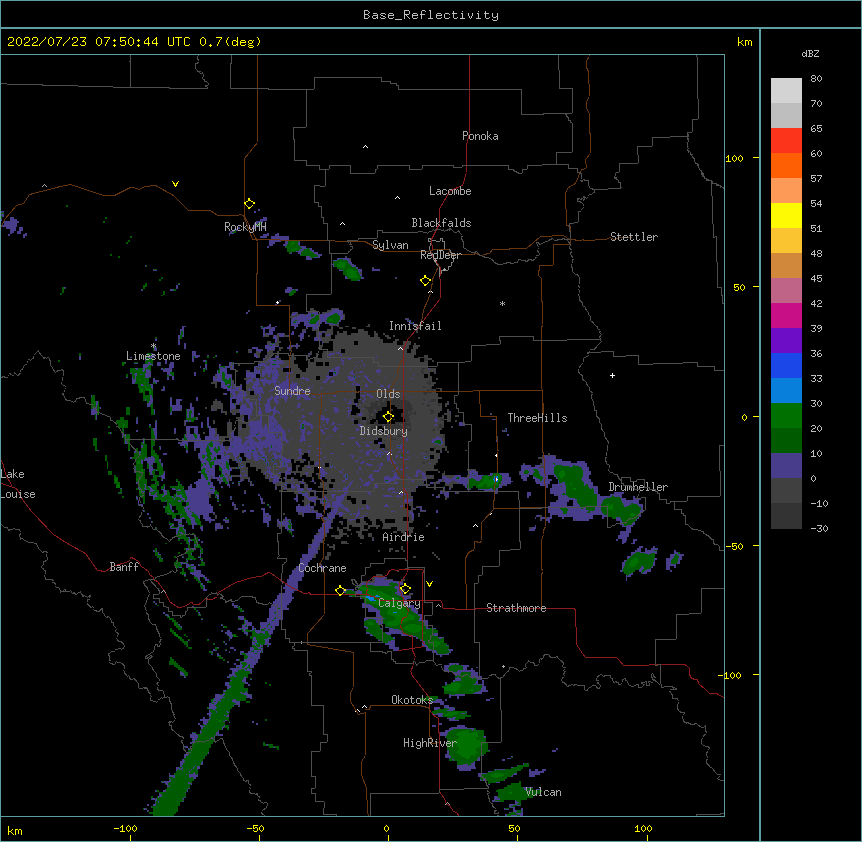The width and height of the screenshot is (862, 842).
Task: Select the blue 33 dBZ legend color
Action: pyautogui.click(x=786, y=365)
